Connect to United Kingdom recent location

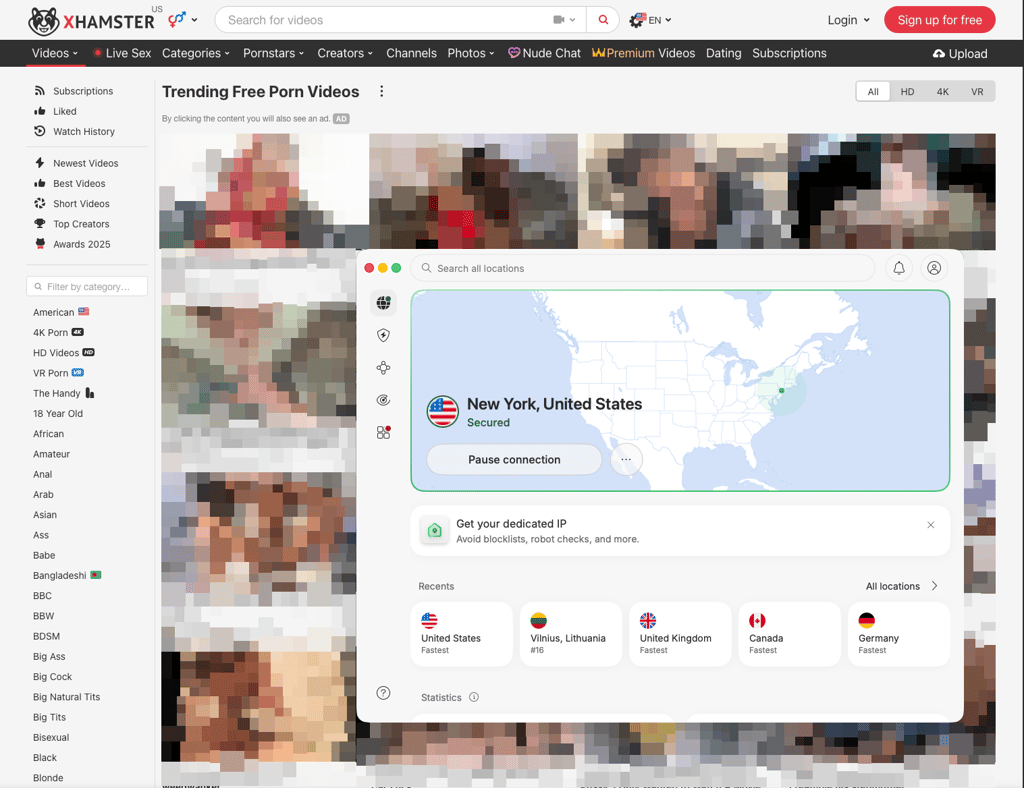click(x=680, y=634)
